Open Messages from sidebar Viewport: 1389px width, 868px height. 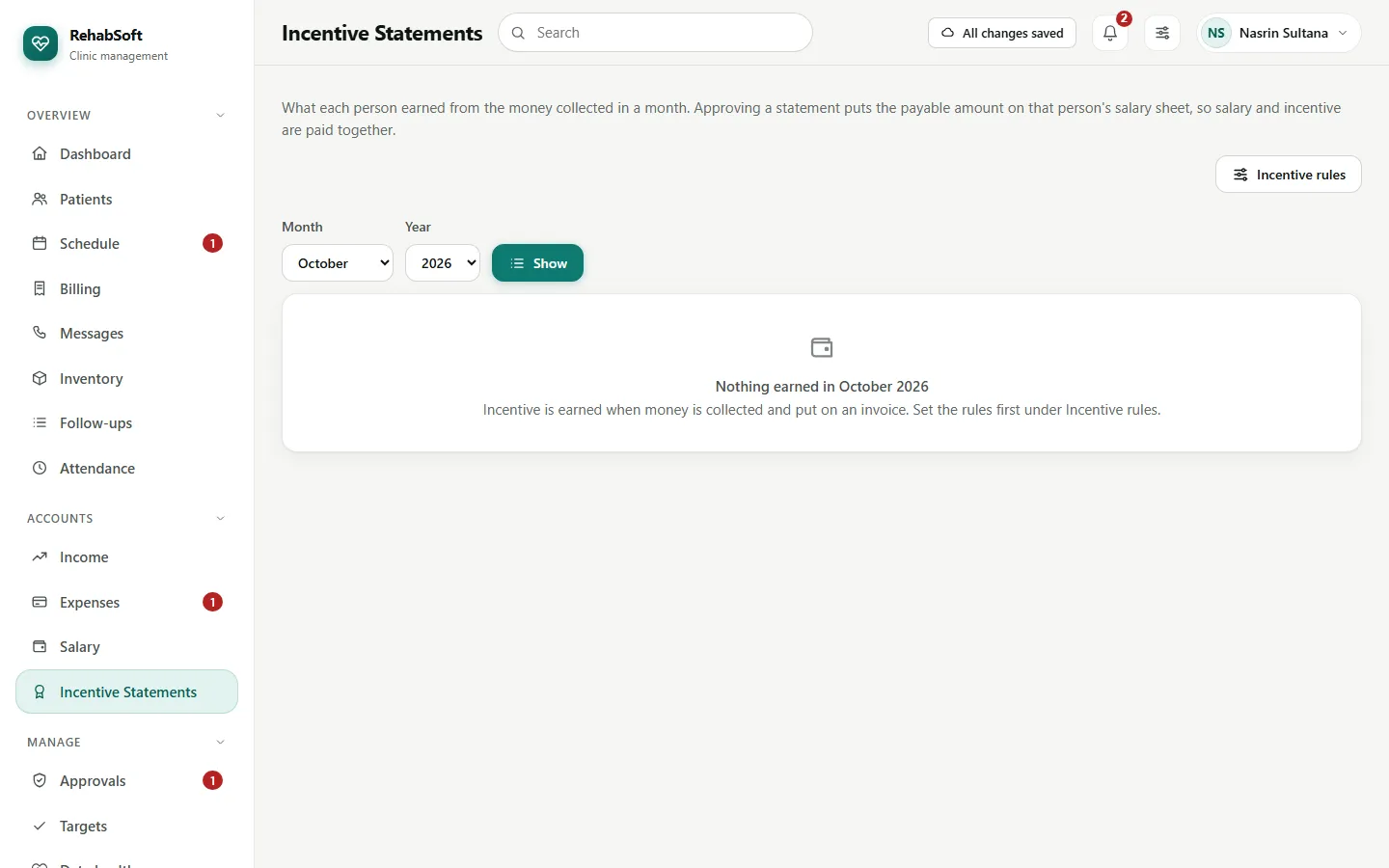pos(126,333)
